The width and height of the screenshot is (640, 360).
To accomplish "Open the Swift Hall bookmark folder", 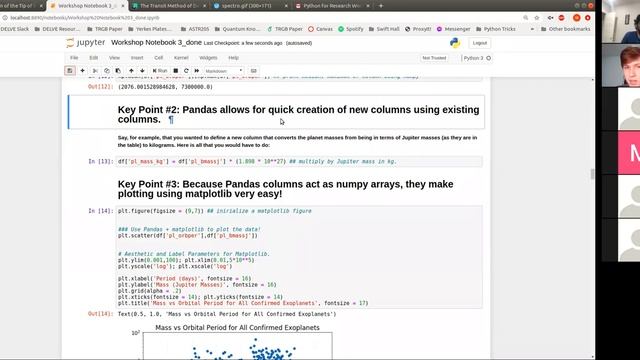I will tap(384, 29).
